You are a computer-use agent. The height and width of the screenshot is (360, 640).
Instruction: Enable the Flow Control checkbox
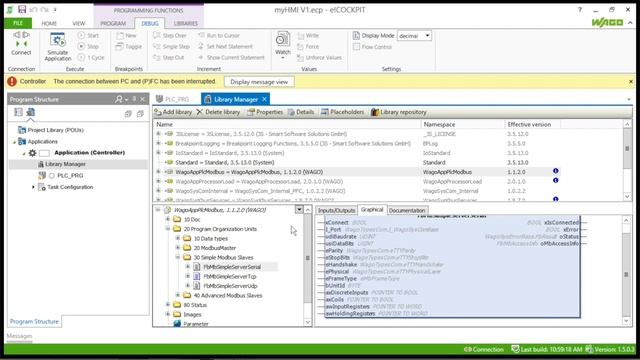click(x=356, y=47)
